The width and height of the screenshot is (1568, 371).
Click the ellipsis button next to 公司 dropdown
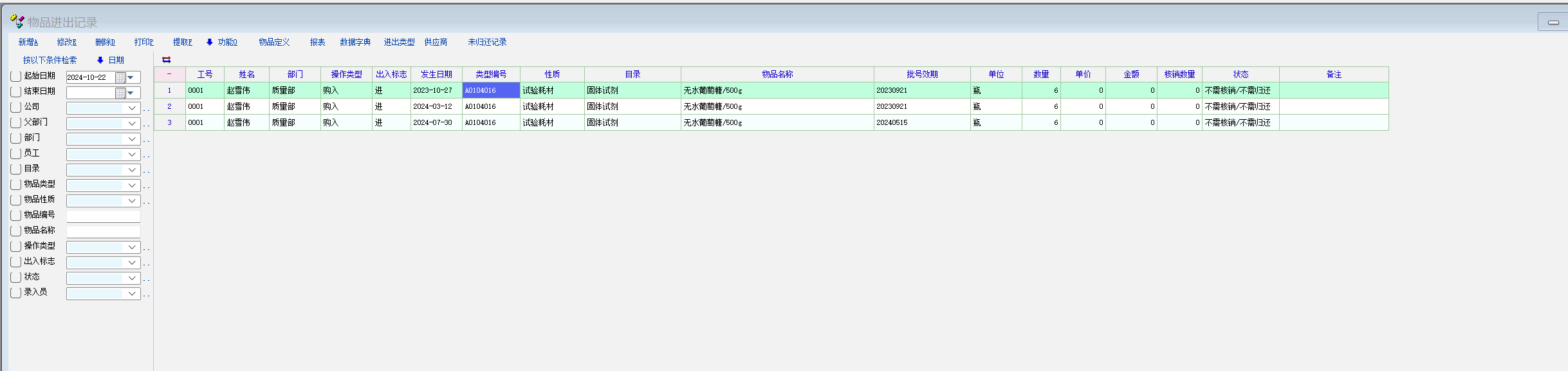tap(147, 109)
